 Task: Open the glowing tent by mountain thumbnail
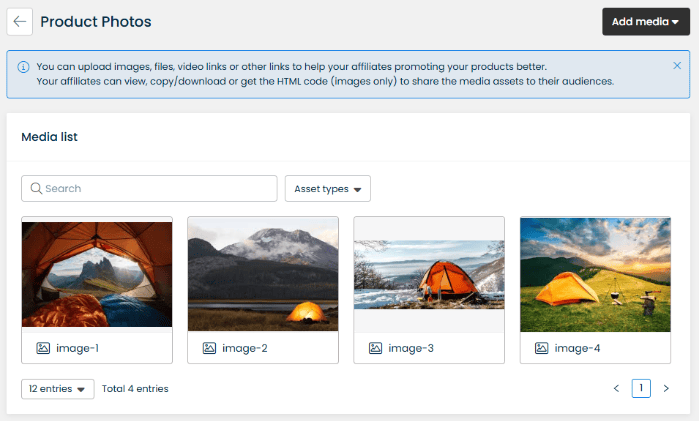[263, 275]
